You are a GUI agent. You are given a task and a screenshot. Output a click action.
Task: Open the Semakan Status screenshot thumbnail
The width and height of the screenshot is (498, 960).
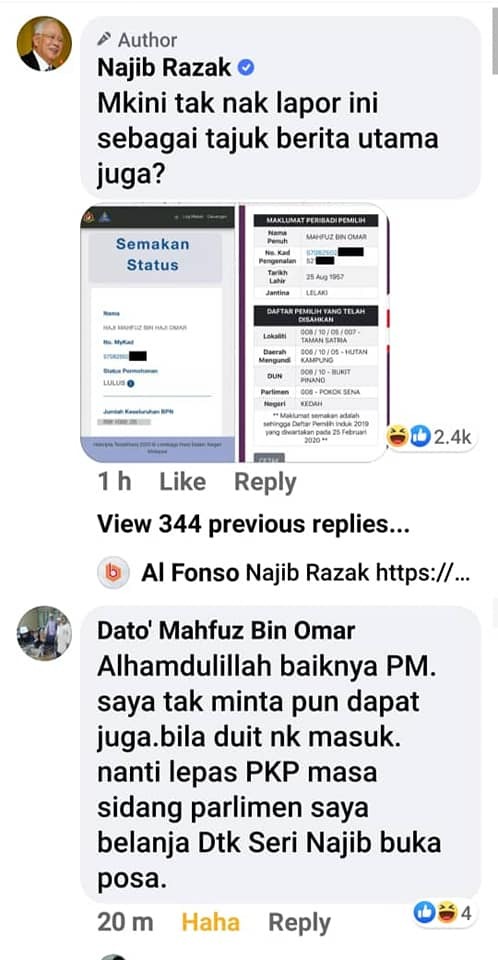158,332
